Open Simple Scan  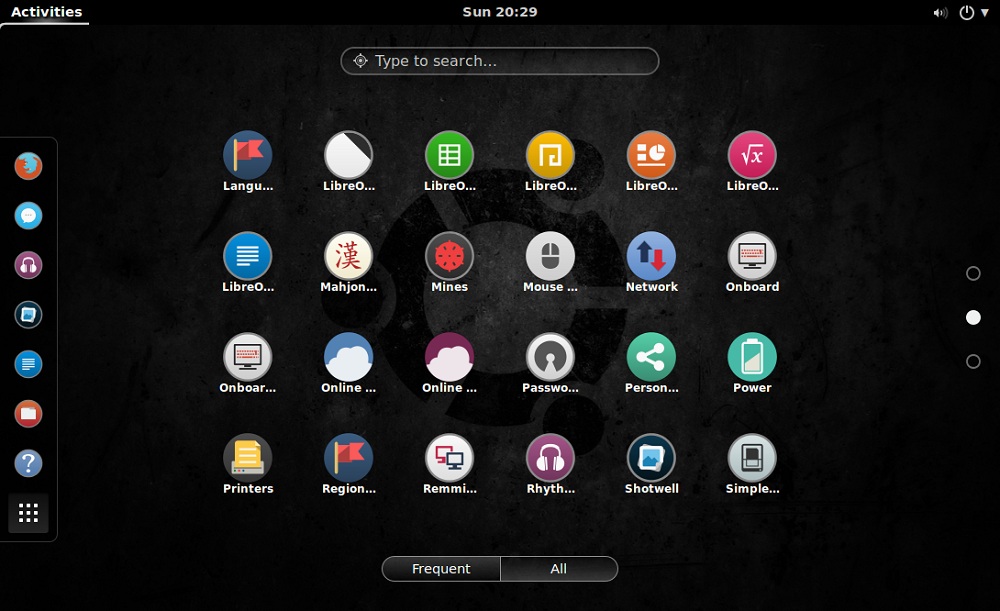(751, 458)
